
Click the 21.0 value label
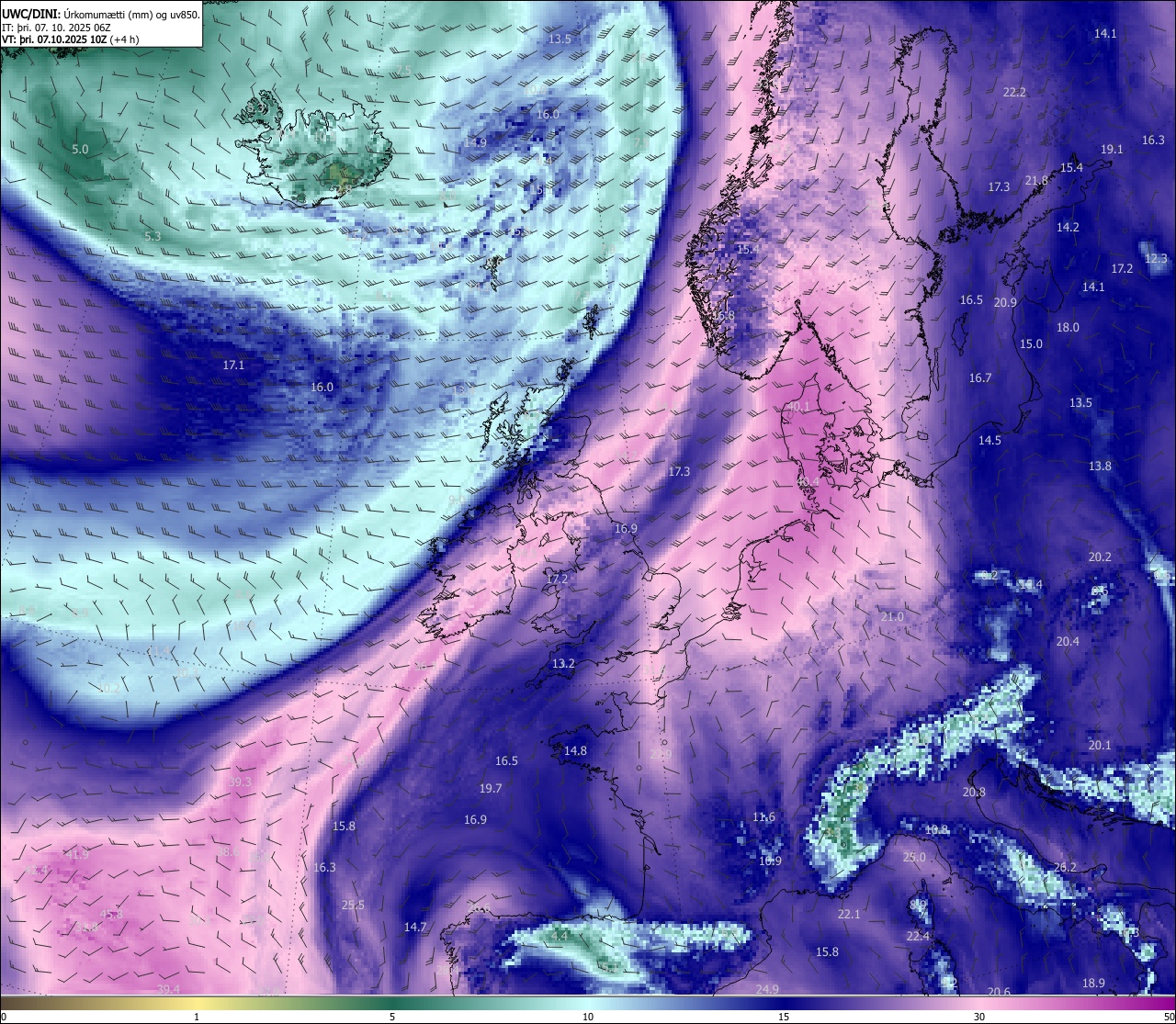point(892,616)
